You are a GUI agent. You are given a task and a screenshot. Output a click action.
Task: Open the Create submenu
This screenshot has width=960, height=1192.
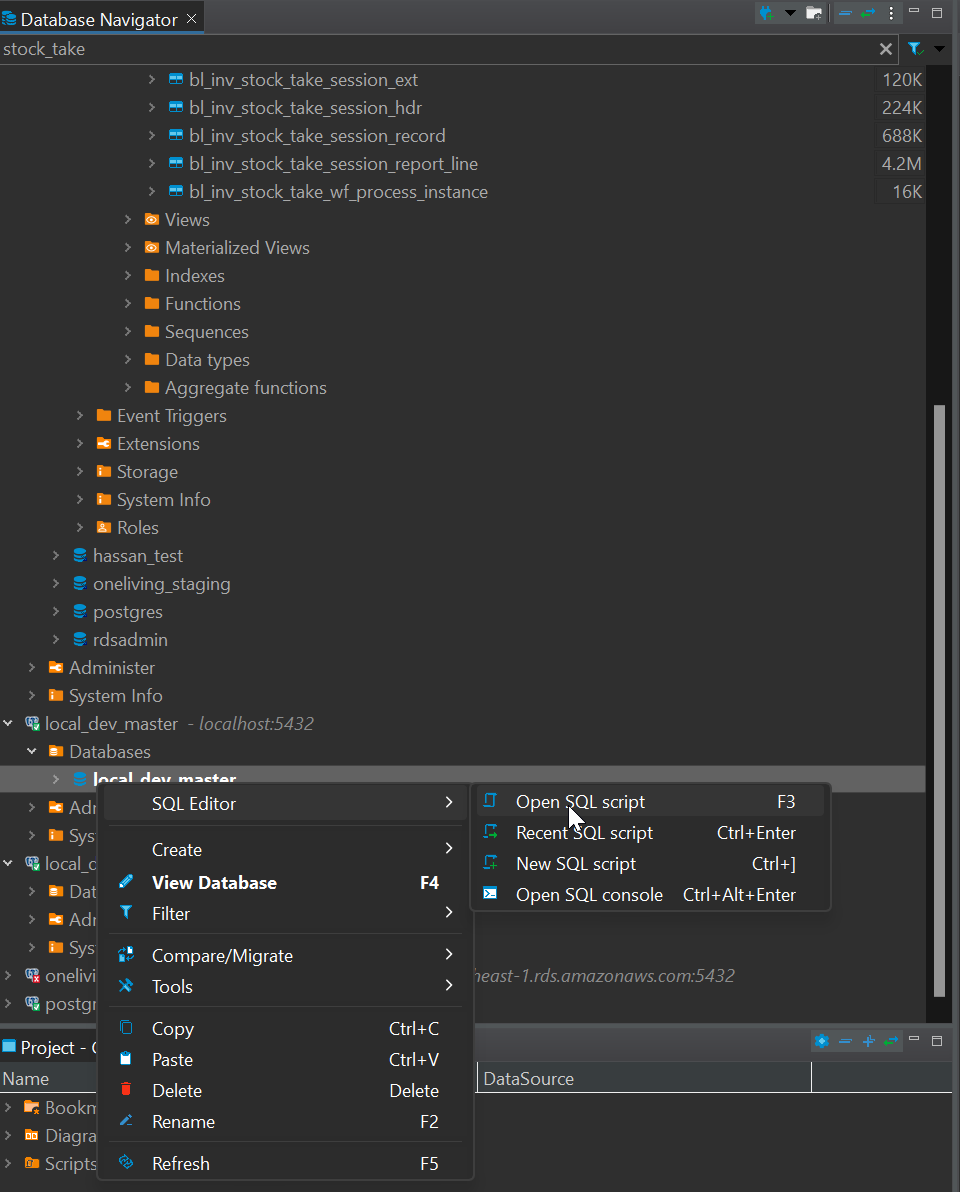coord(286,849)
